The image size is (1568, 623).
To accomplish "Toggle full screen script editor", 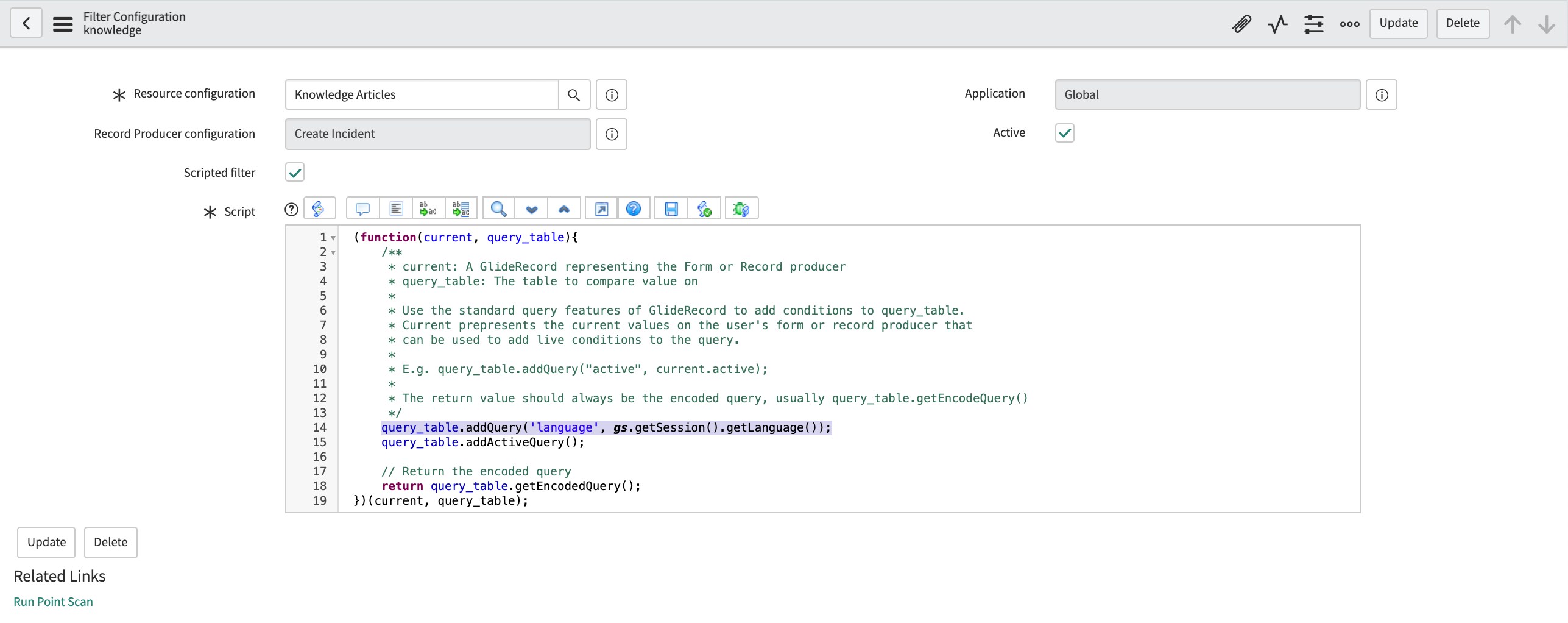I will coord(601,208).
